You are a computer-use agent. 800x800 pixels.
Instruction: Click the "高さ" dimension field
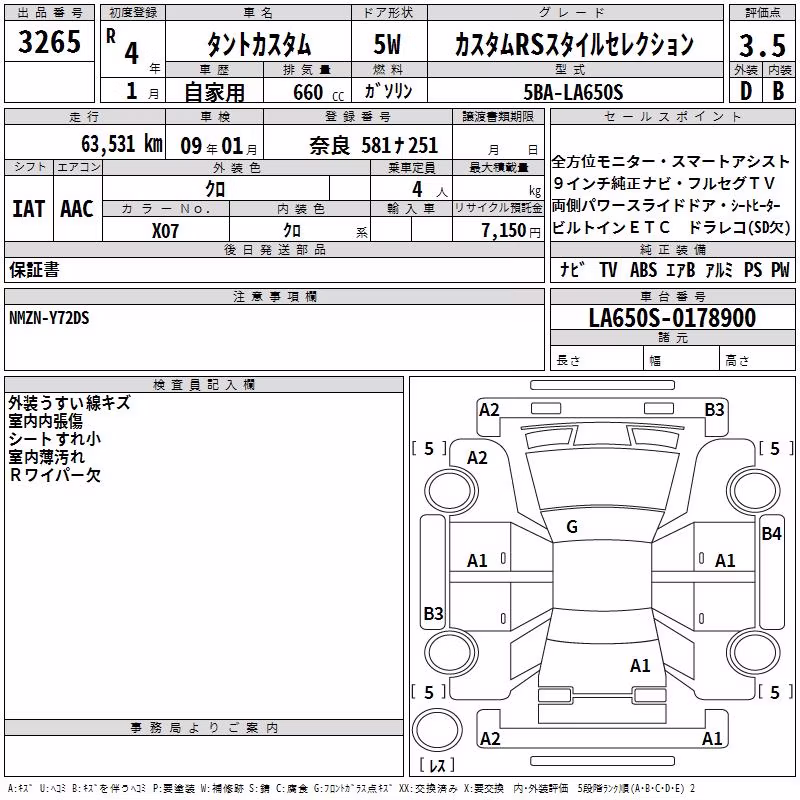(x=757, y=360)
